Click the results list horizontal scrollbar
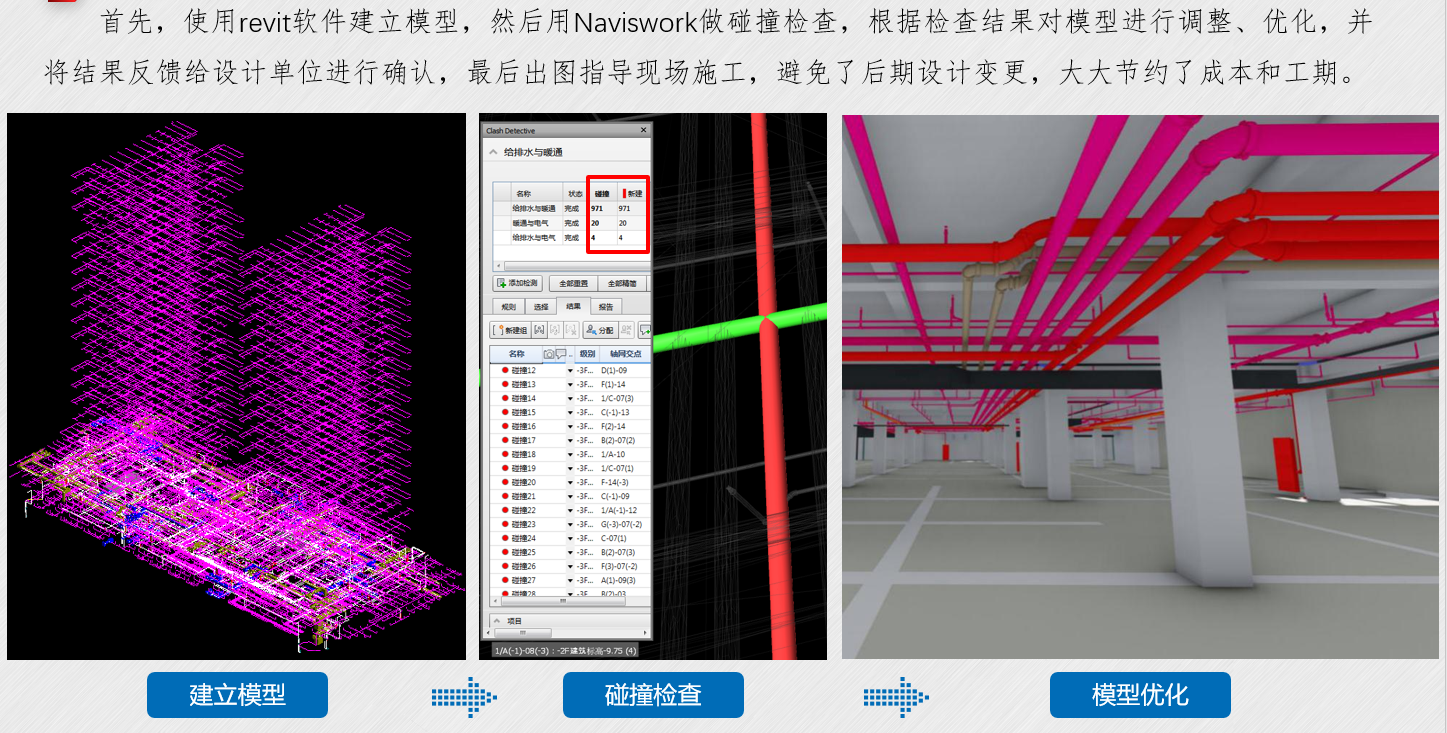This screenshot has width=1447, height=733. pos(564,601)
